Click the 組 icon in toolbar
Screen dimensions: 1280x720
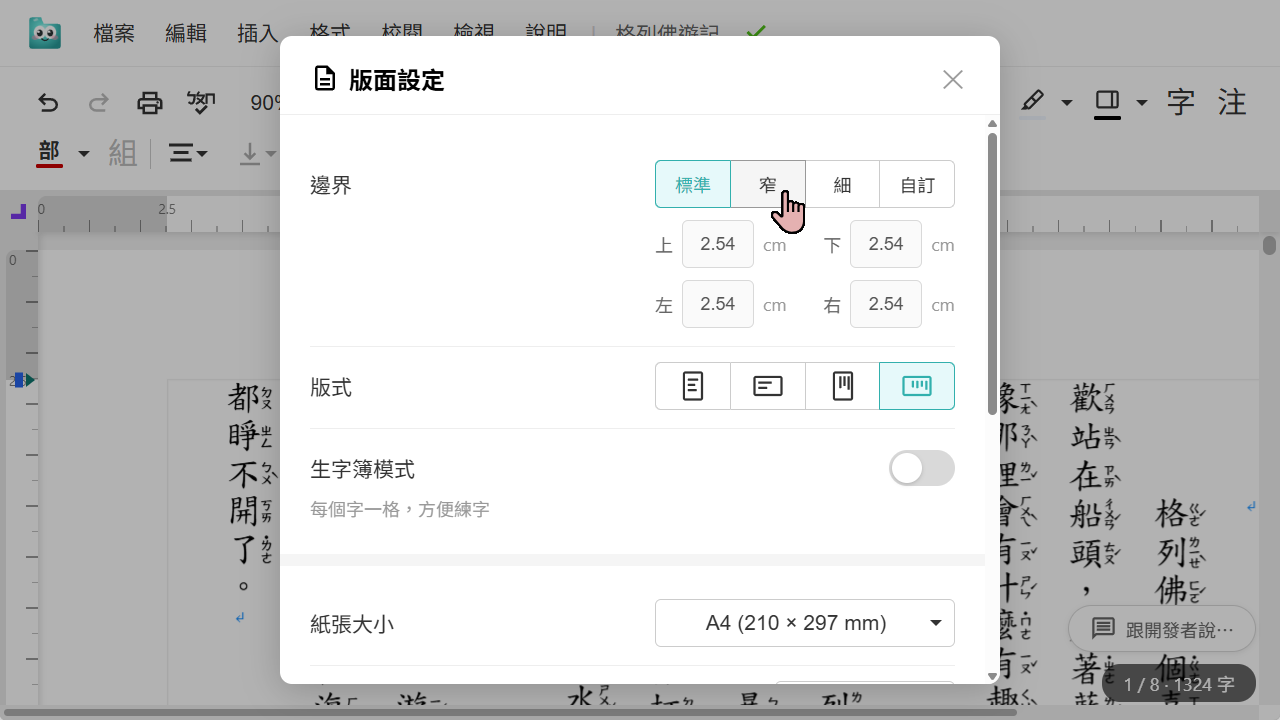(123, 153)
